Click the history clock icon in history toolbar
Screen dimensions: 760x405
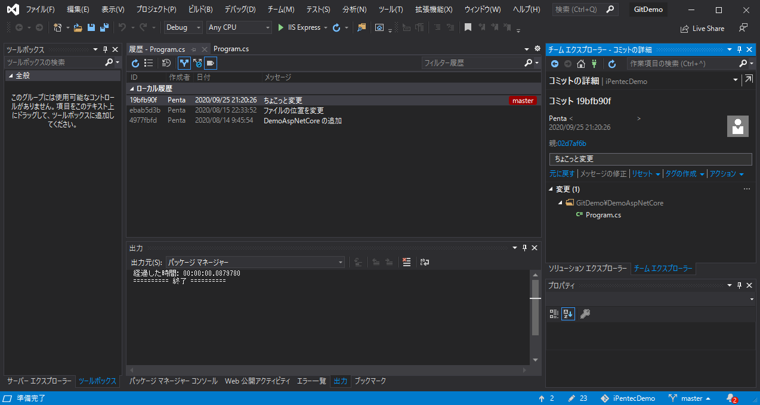pos(166,63)
